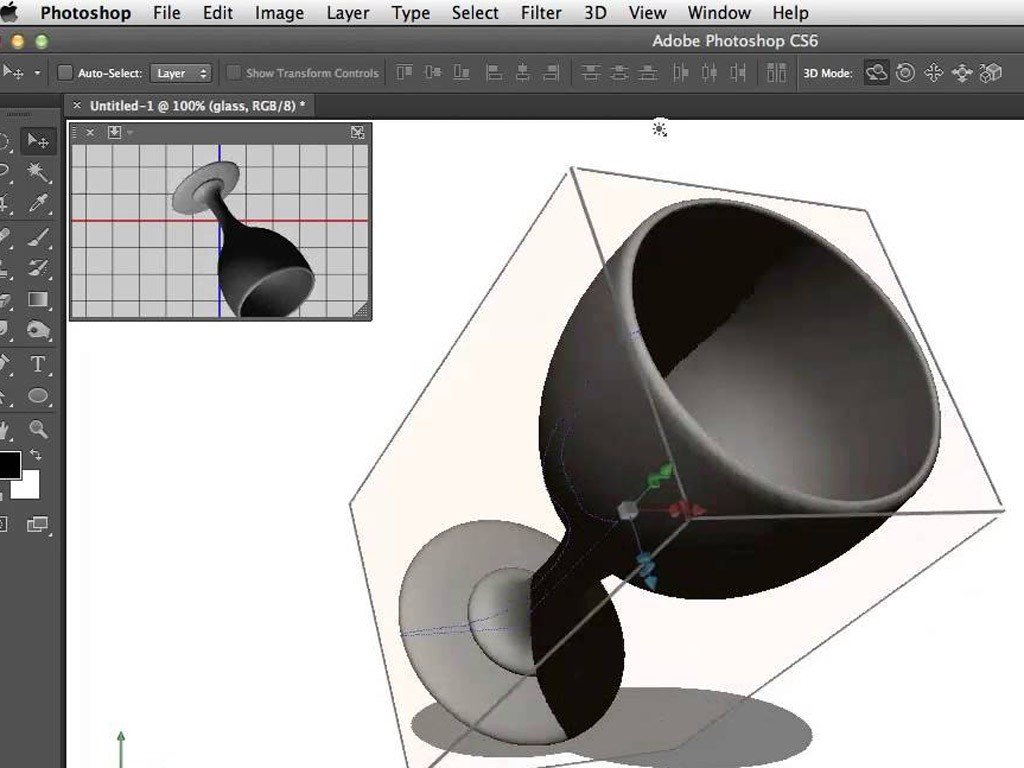Change the screen mode via toolbox icon
Image resolution: width=1024 pixels, height=768 pixels.
[38, 524]
